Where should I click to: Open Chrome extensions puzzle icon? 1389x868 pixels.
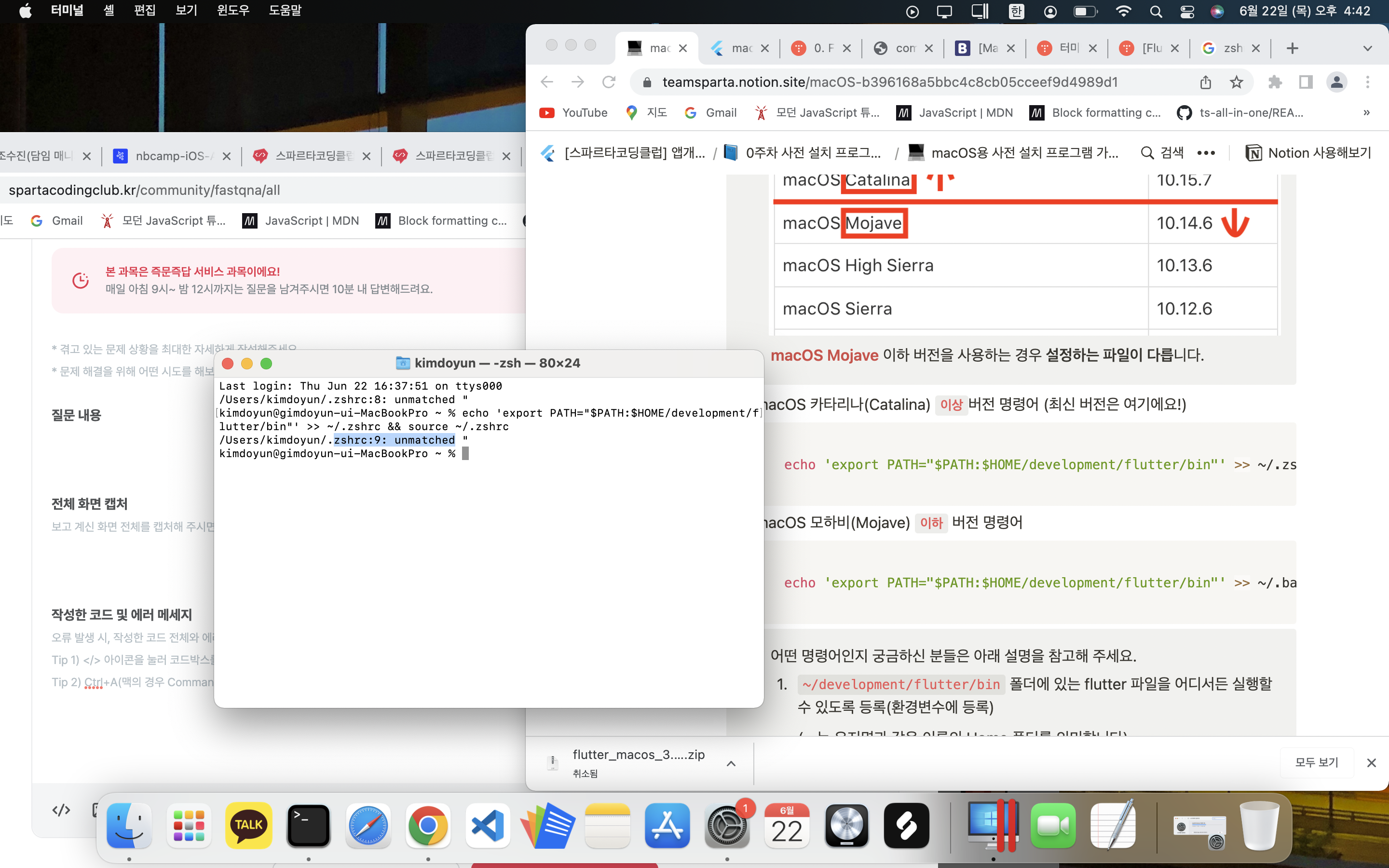coord(1275,82)
